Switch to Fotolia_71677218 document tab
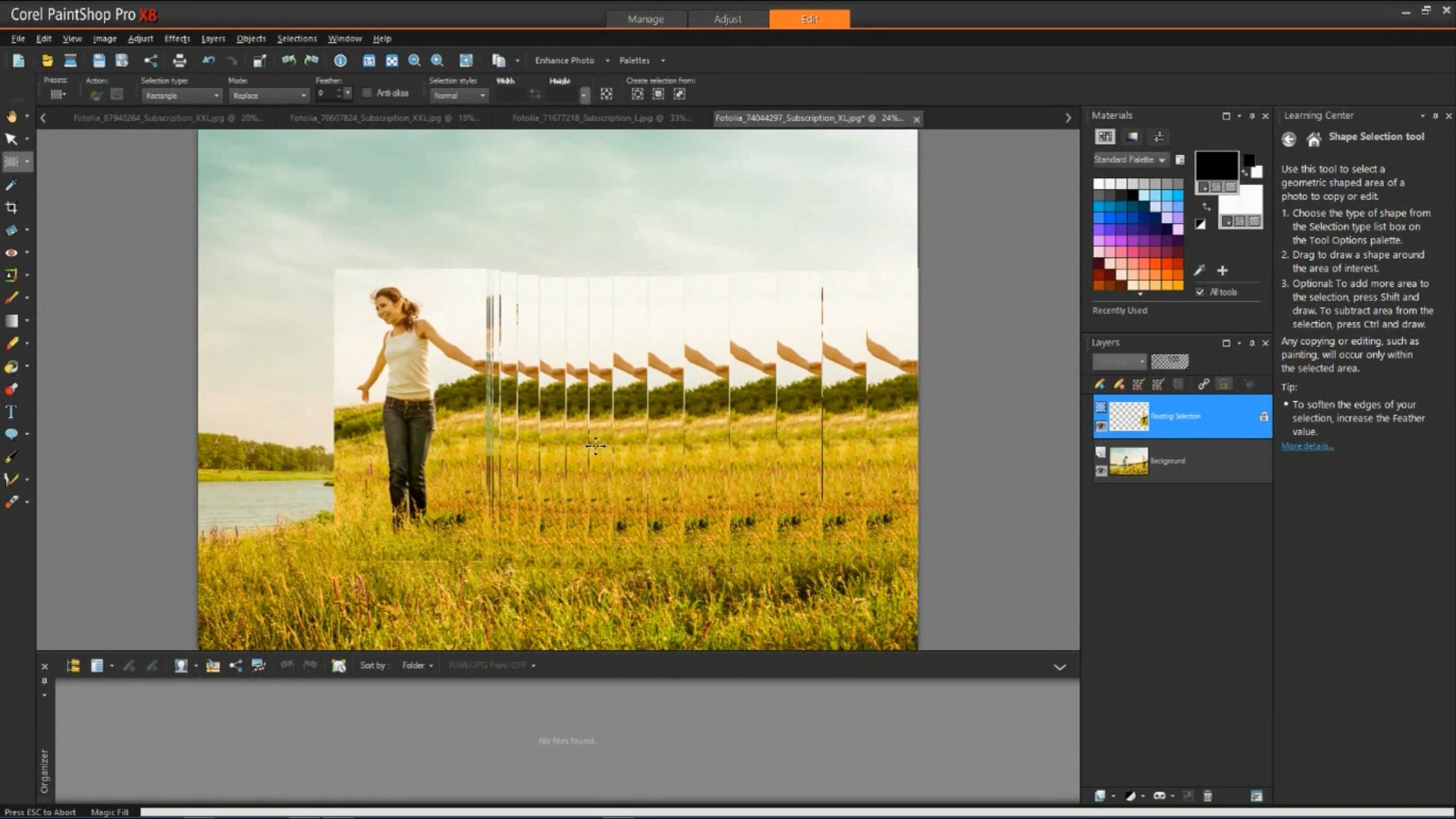This screenshot has height=819, width=1456. [x=601, y=118]
